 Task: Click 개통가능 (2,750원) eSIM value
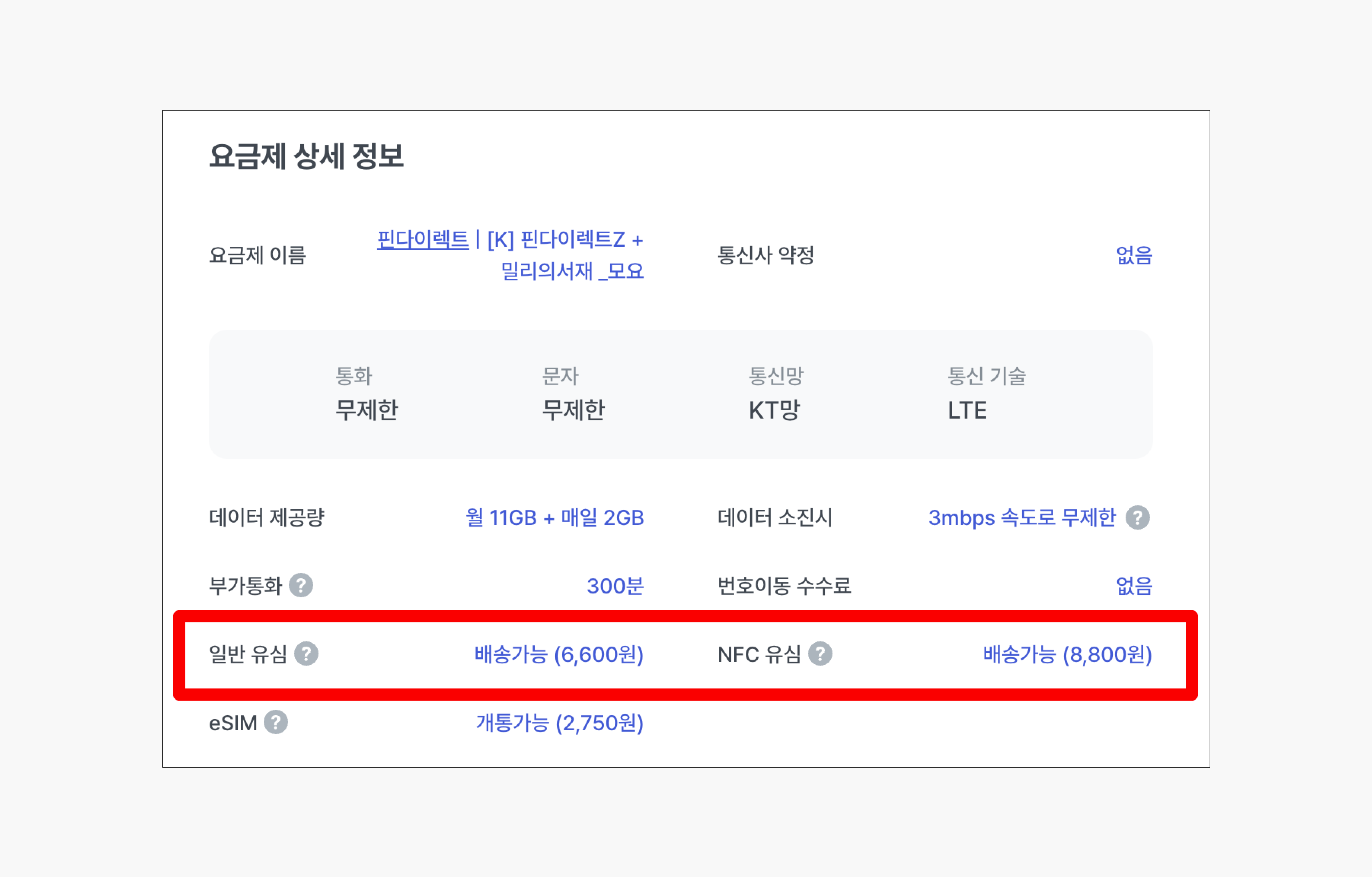click(x=559, y=723)
